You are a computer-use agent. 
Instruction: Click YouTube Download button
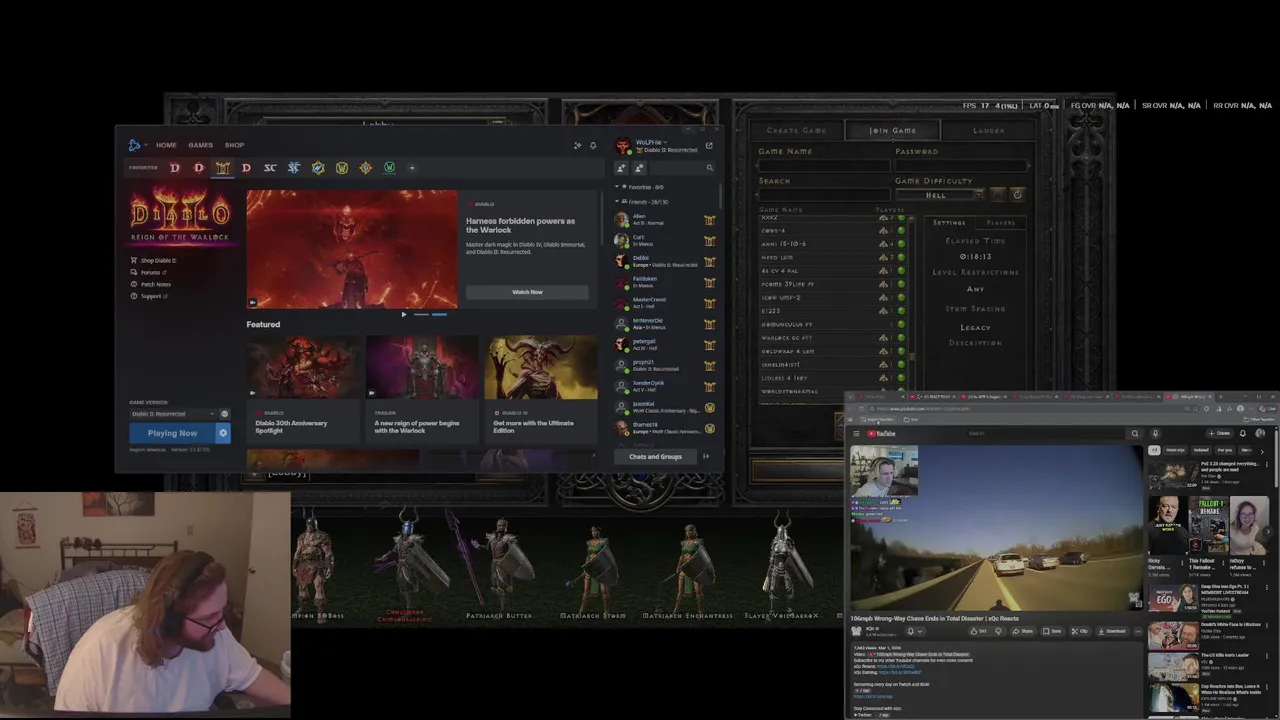tap(1112, 631)
